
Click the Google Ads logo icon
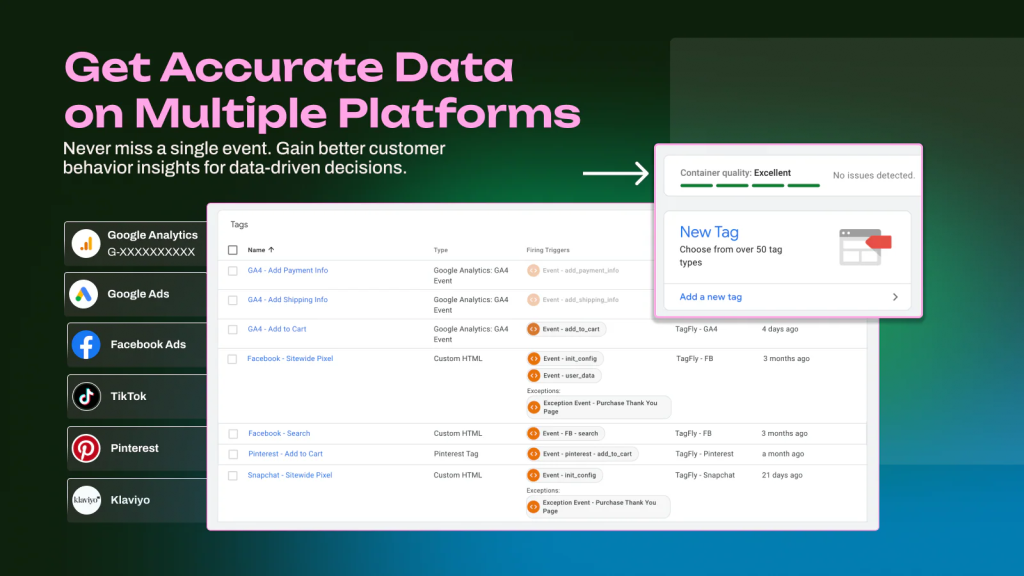pos(84,294)
